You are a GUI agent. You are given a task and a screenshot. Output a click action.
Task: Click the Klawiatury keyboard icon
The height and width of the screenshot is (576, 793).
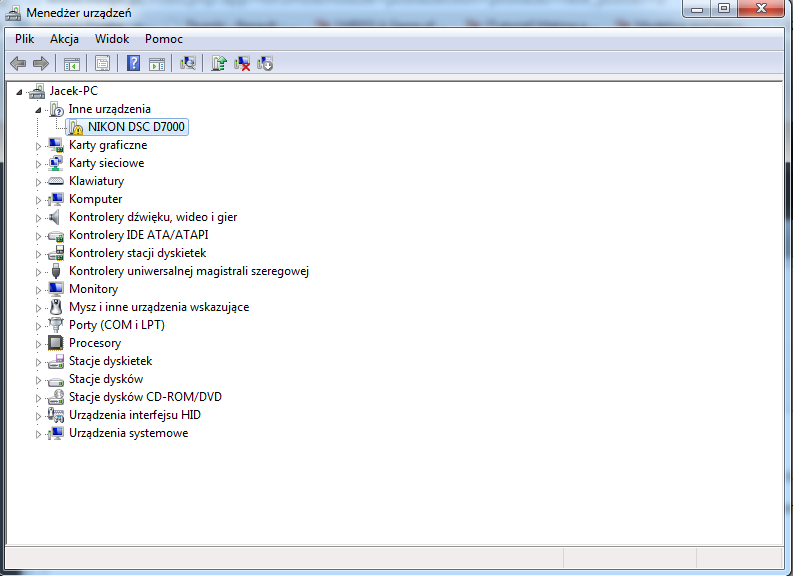(56, 181)
